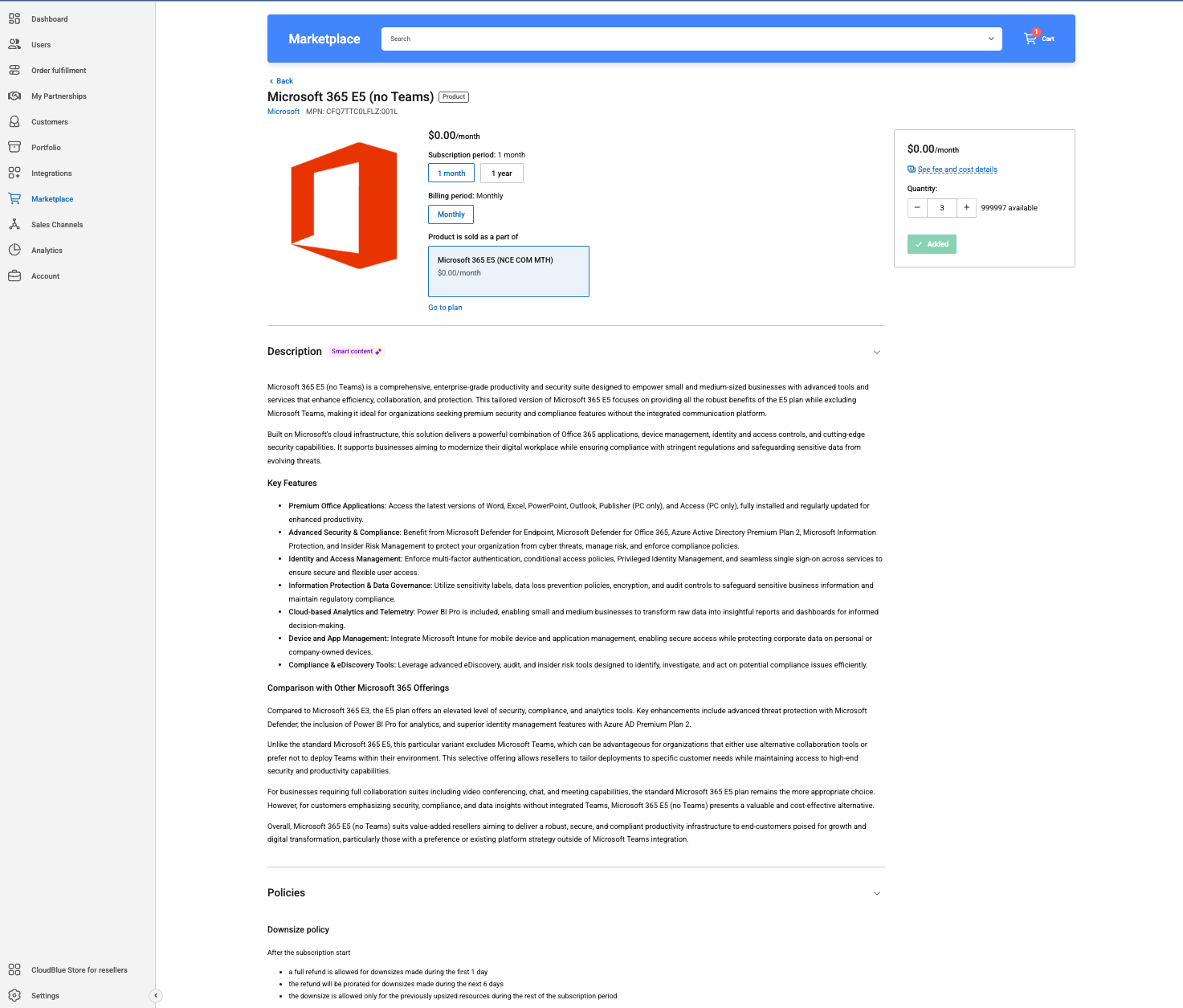Viewport: 1183px width, 1008px height.
Task: Collapse the Description section chevron
Action: 877,352
